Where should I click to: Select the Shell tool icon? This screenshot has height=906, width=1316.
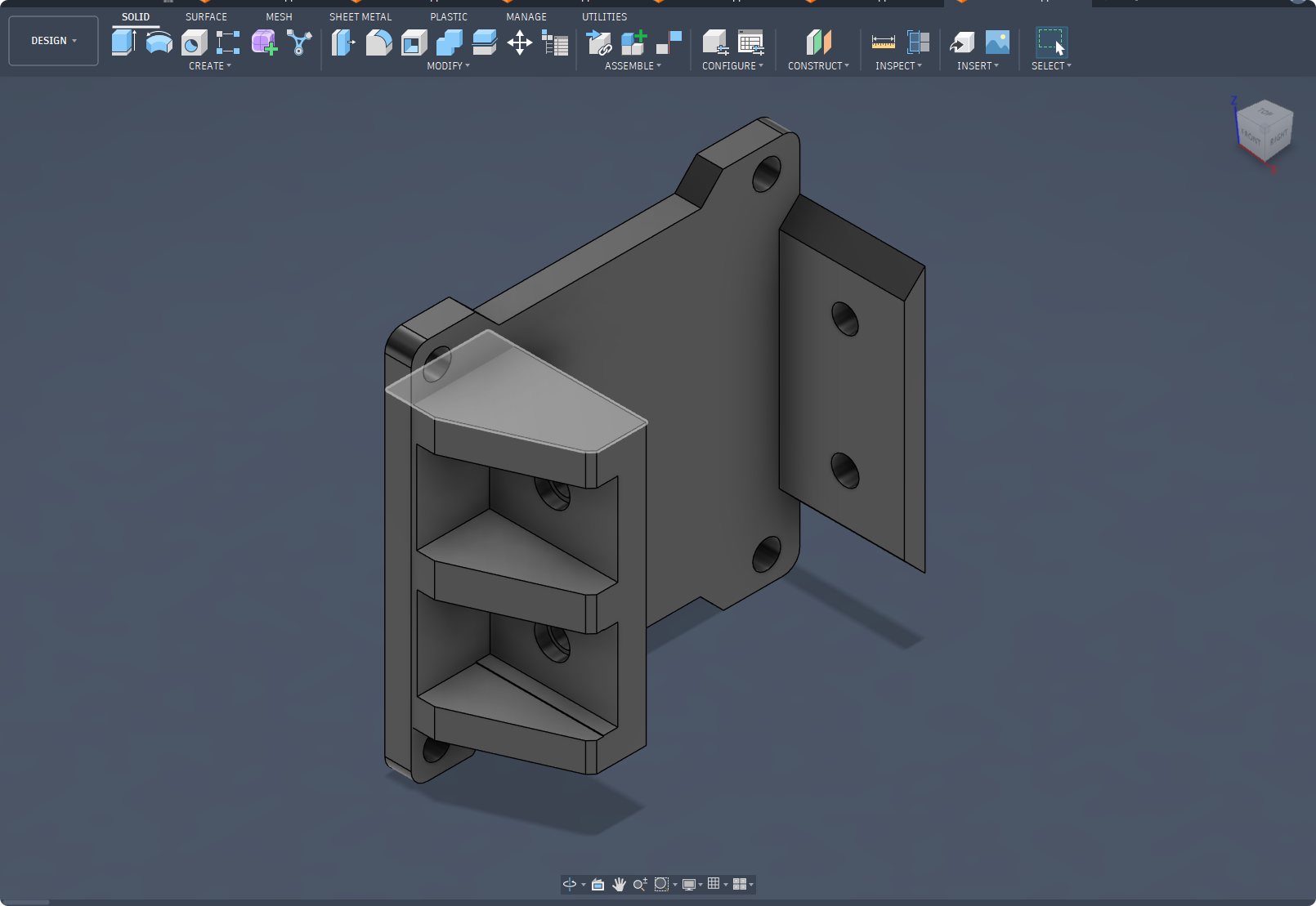coord(414,42)
